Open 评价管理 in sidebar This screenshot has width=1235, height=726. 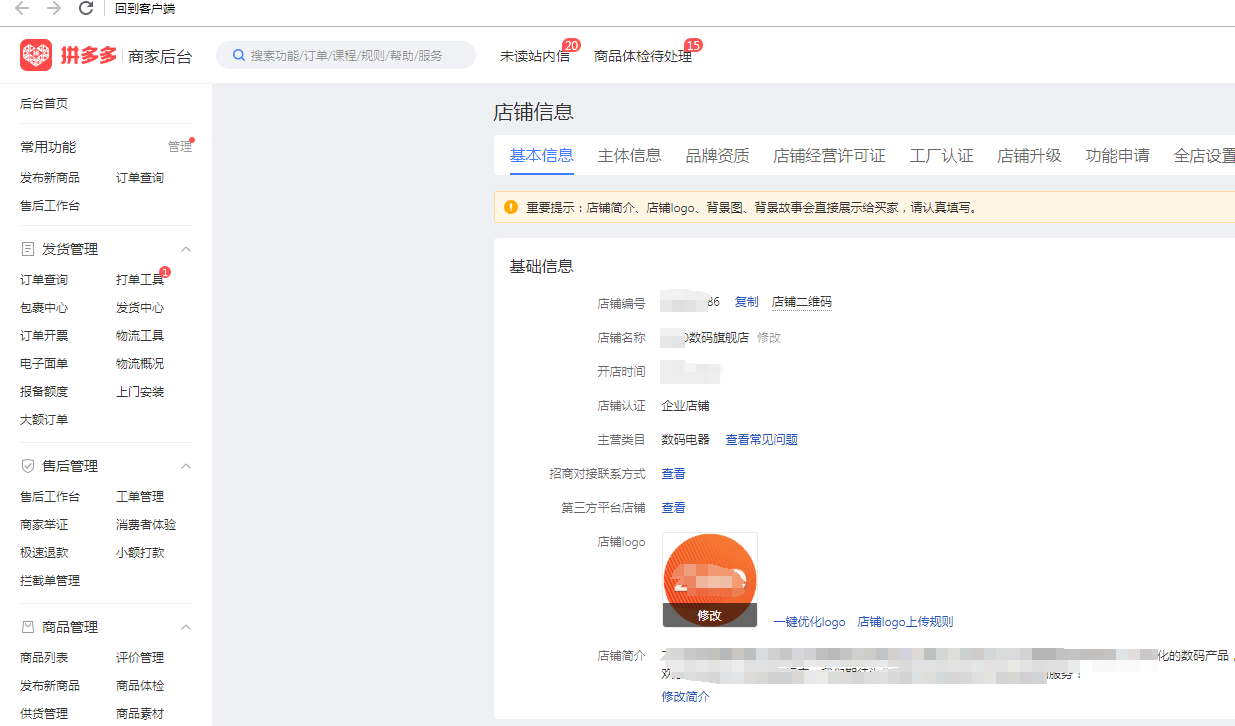pos(140,658)
